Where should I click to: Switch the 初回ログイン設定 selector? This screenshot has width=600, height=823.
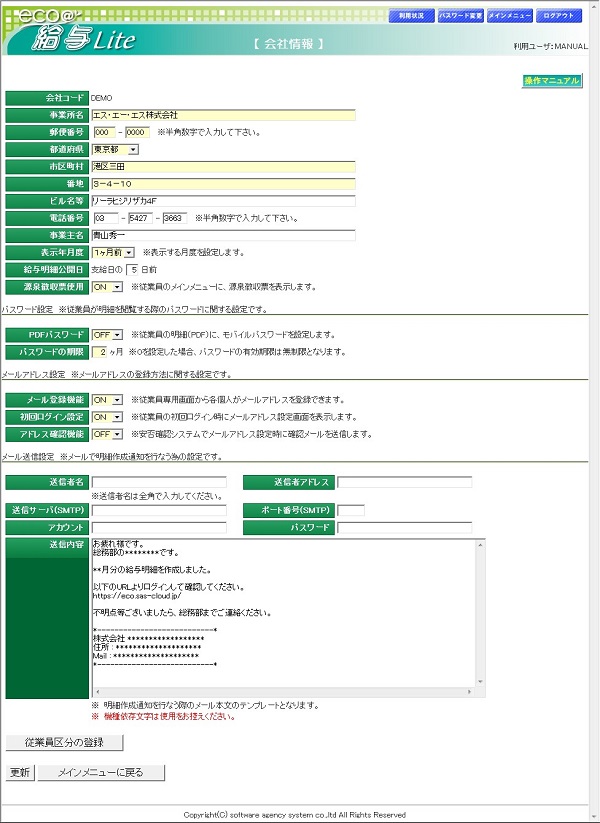coord(107,417)
